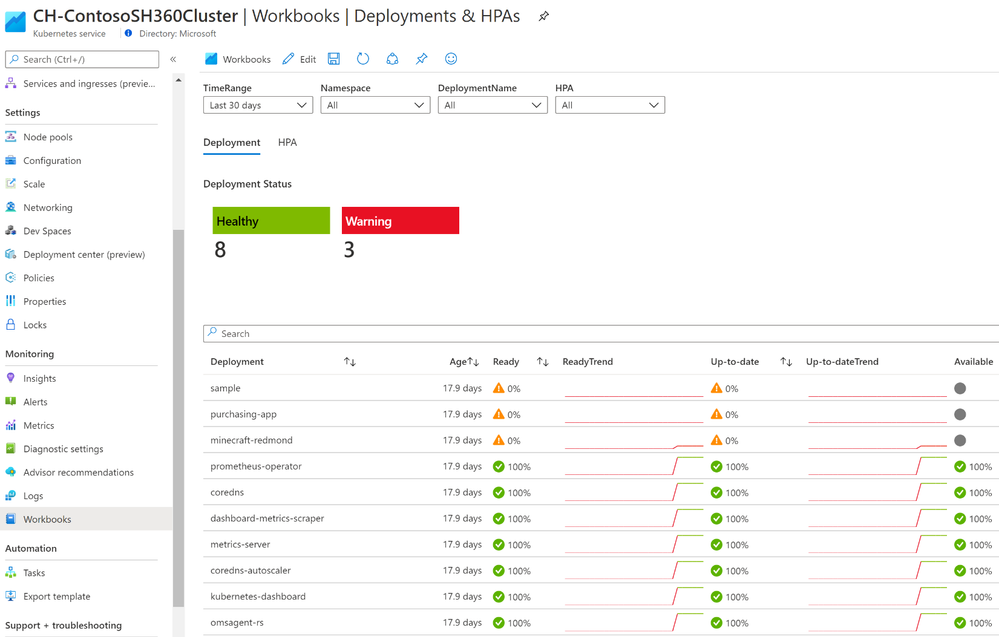Click the green Healthy status tile
Image resolution: width=999 pixels, height=637 pixels.
click(x=271, y=220)
